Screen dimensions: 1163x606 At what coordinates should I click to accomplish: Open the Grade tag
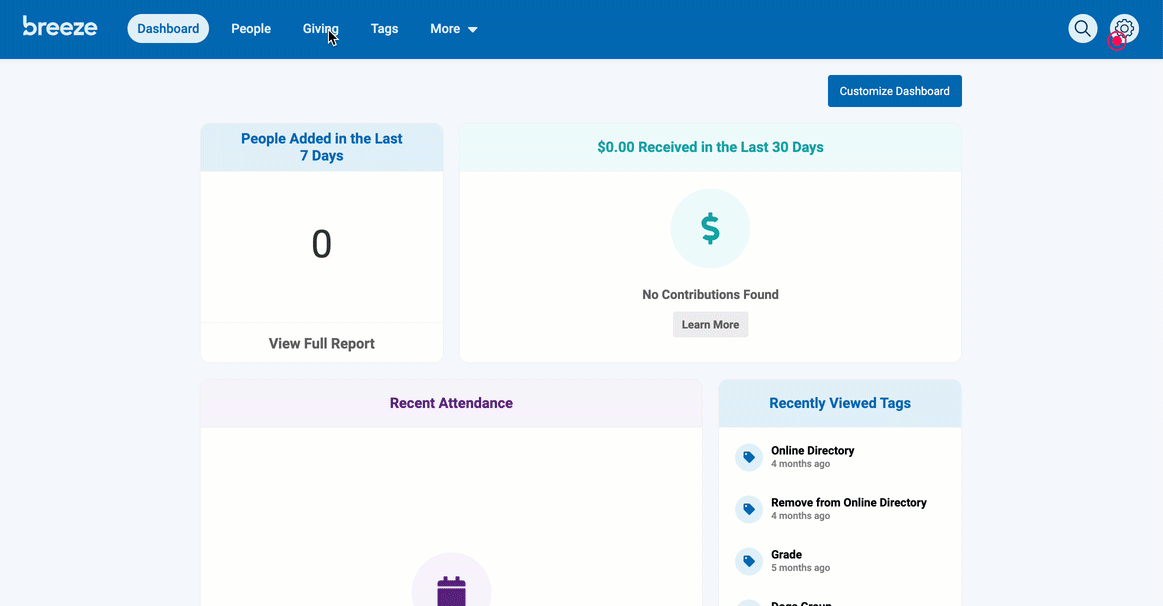coord(786,554)
